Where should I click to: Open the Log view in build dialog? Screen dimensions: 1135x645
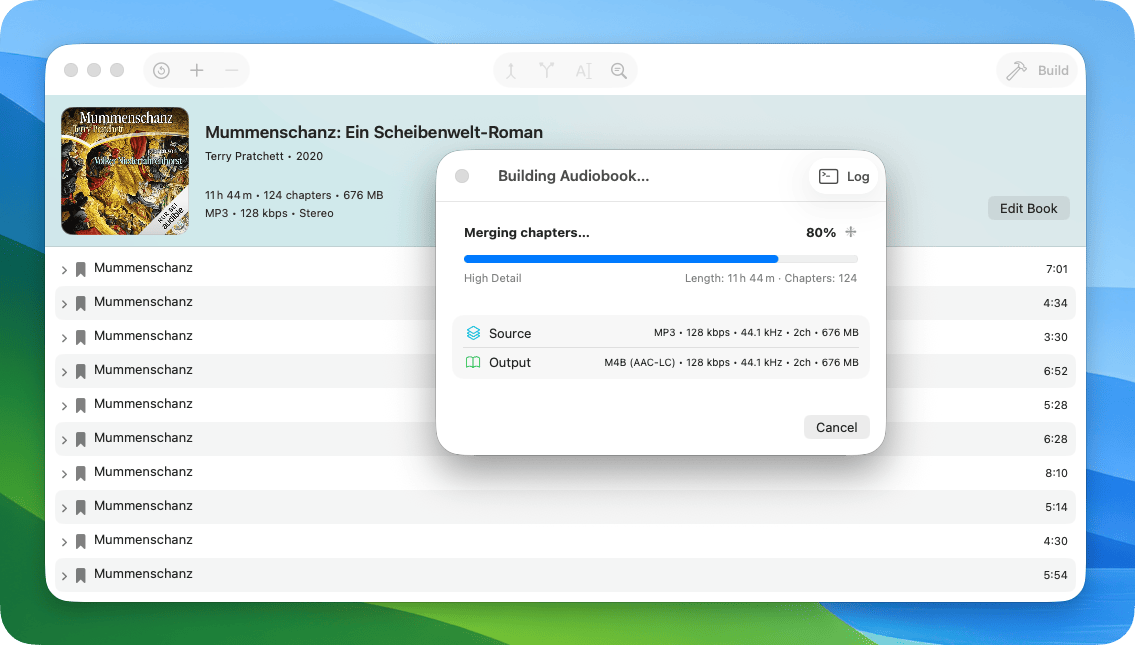point(844,177)
